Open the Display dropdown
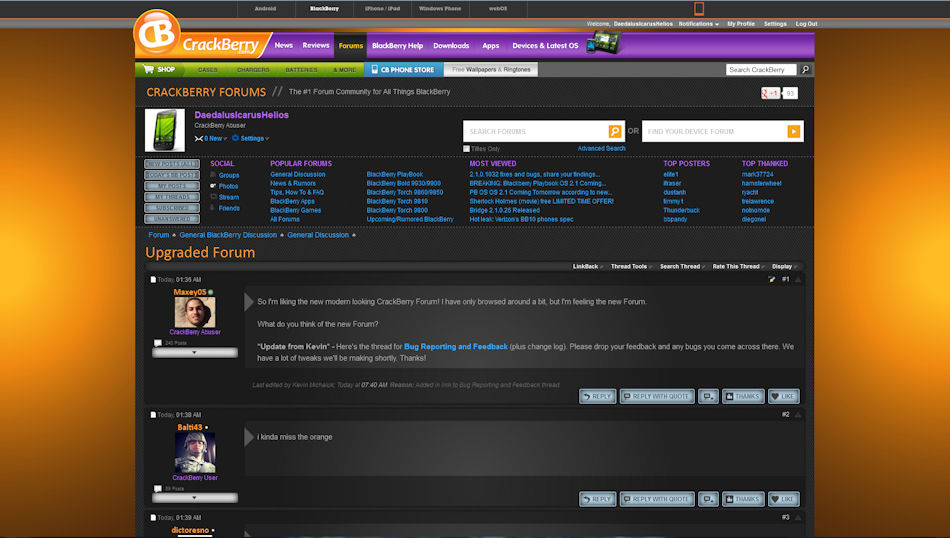The width and height of the screenshot is (950, 538). point(785,267)
